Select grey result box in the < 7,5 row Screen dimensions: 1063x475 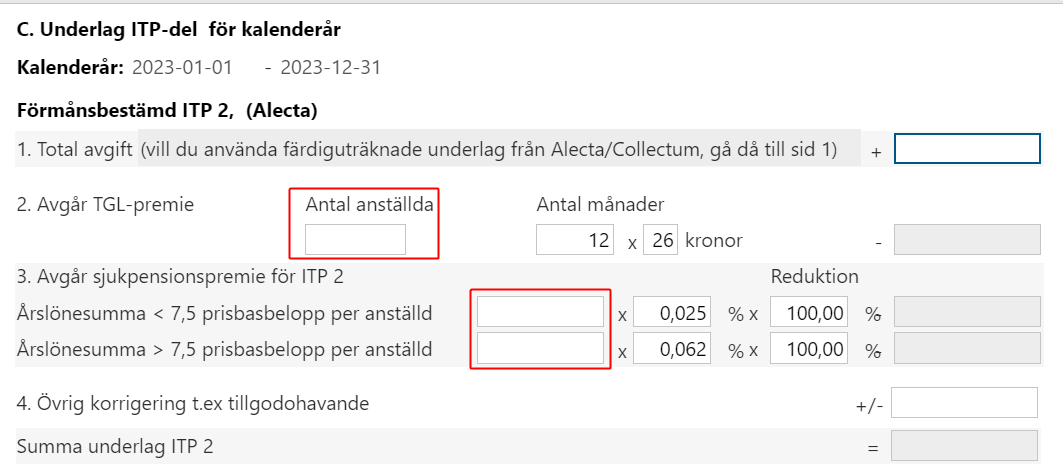click(x=967, y=312)
